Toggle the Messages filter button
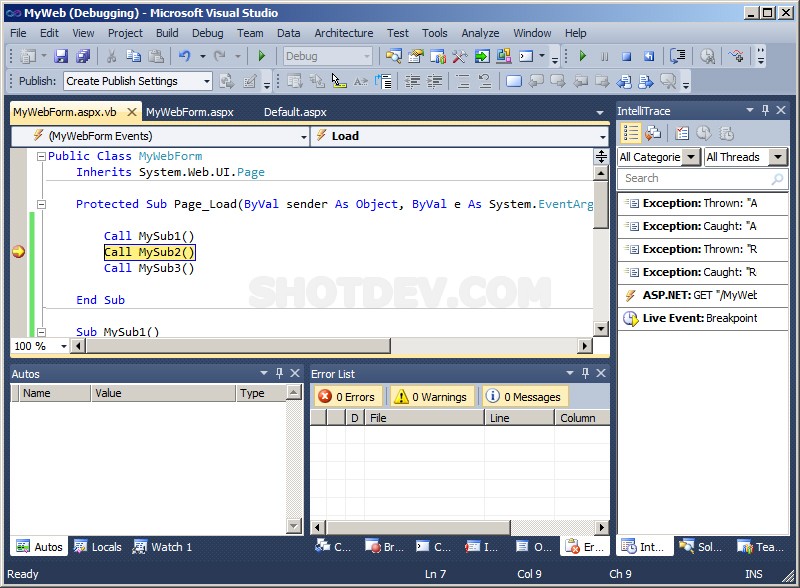Image resolution: width=800 pixels, height=588 pixels. coord(524,397)
